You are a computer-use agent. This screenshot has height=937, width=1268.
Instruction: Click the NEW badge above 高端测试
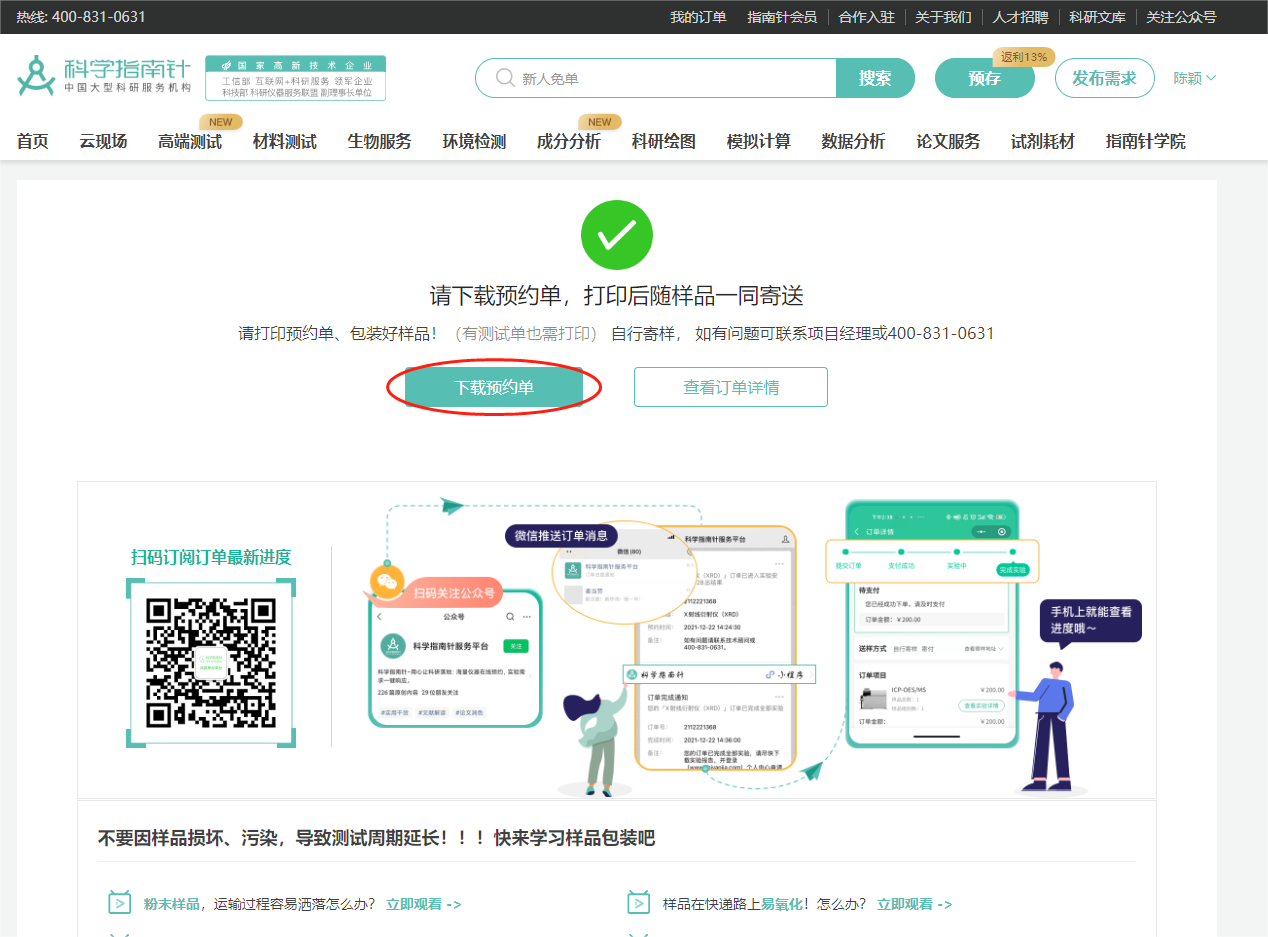click(220, 121)
